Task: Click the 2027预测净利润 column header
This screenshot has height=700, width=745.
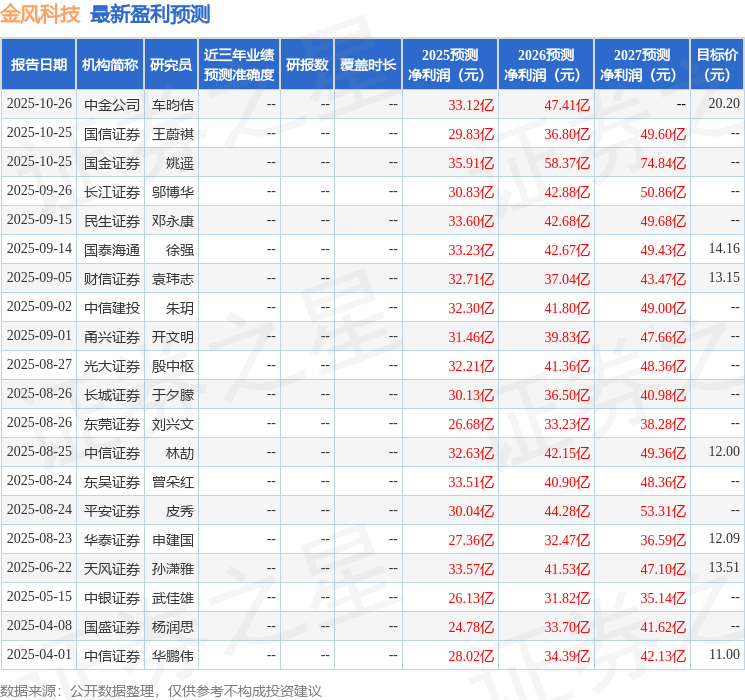Action: 642,65
